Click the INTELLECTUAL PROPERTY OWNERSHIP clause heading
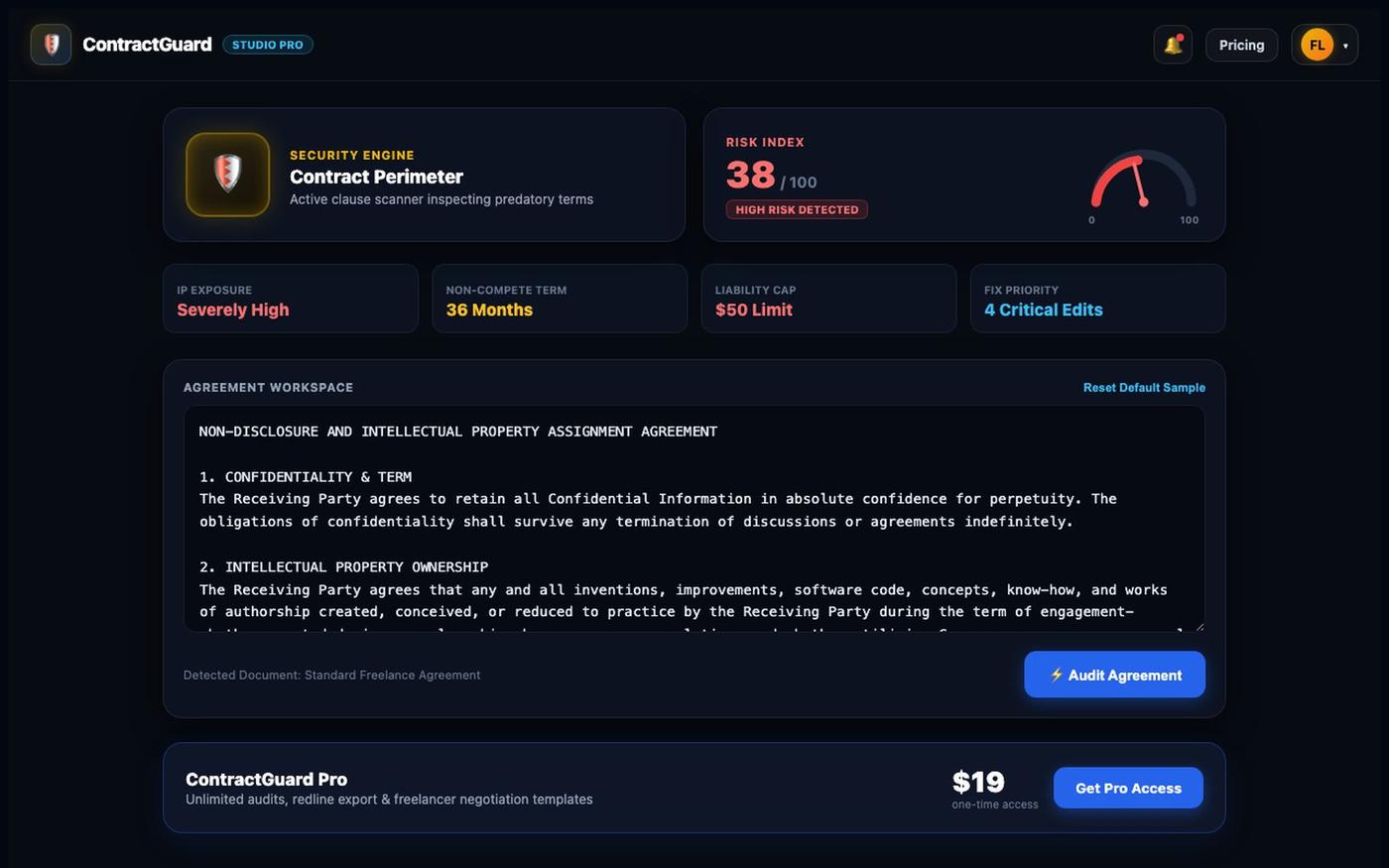This screenshot has height=868, width=1389. point(343,566)
